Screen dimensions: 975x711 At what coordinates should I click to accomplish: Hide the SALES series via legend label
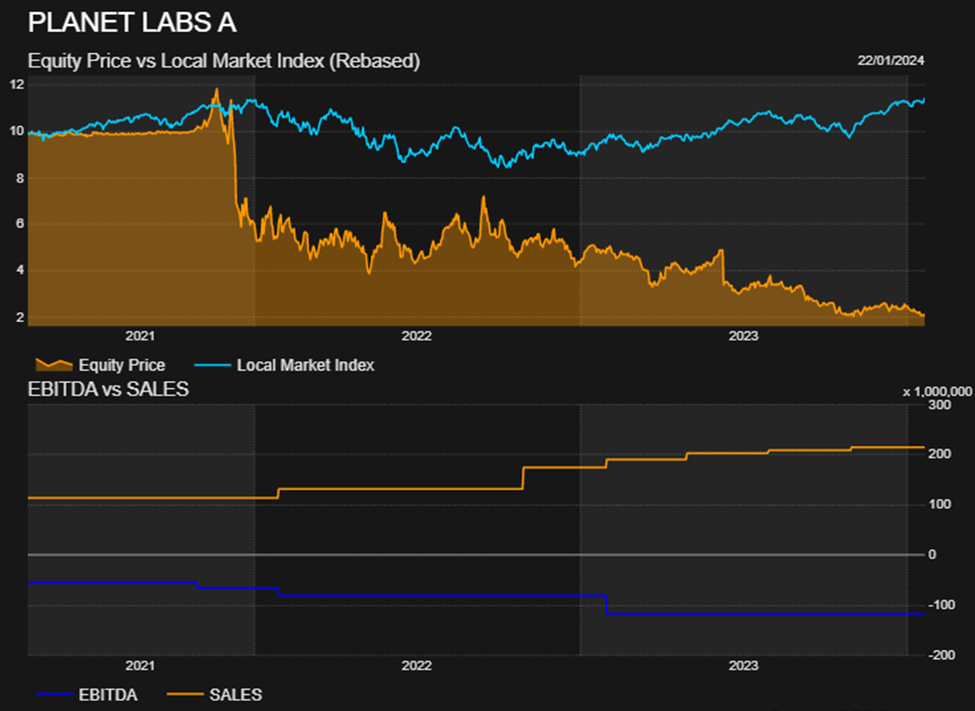click(235, 694)
